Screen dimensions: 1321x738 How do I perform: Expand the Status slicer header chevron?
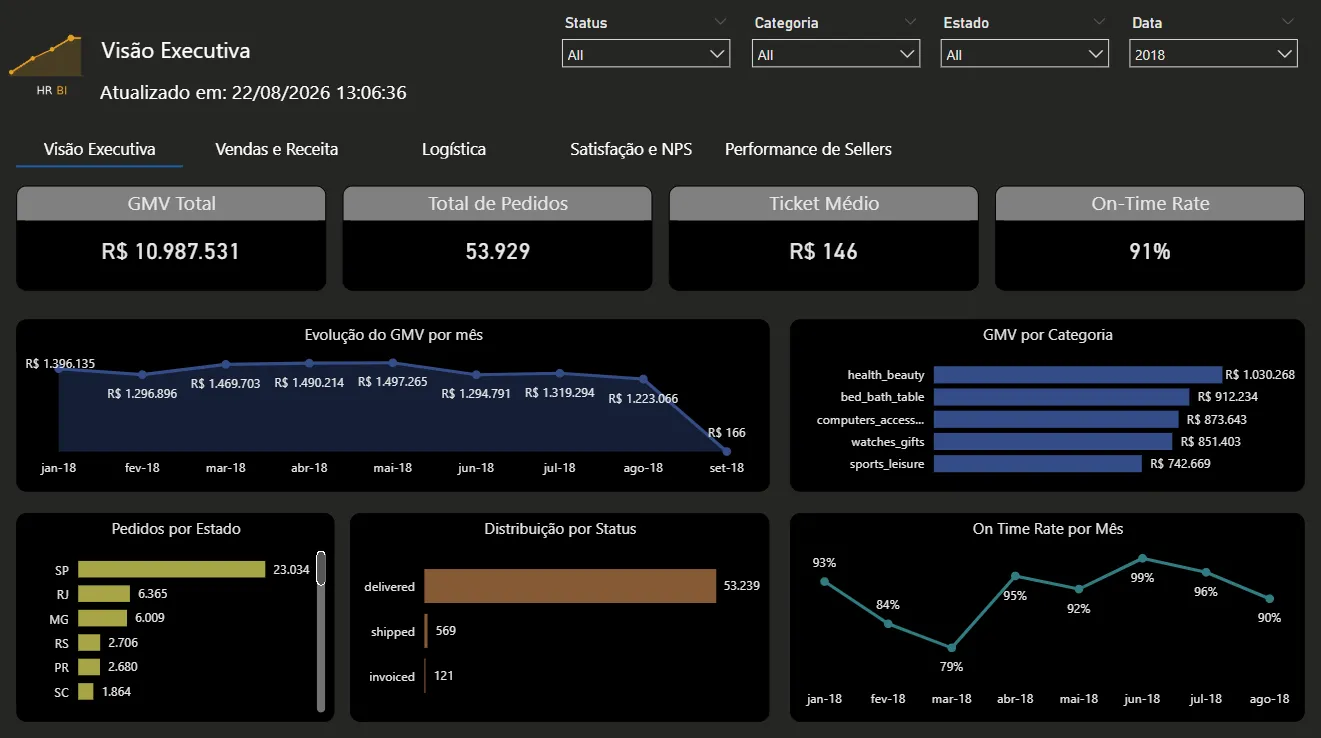pyautogui.click(x=721, y=22)
